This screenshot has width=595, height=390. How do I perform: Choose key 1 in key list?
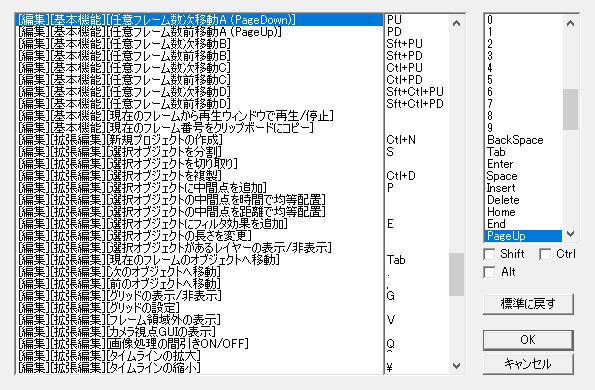(x=524, y=31)
